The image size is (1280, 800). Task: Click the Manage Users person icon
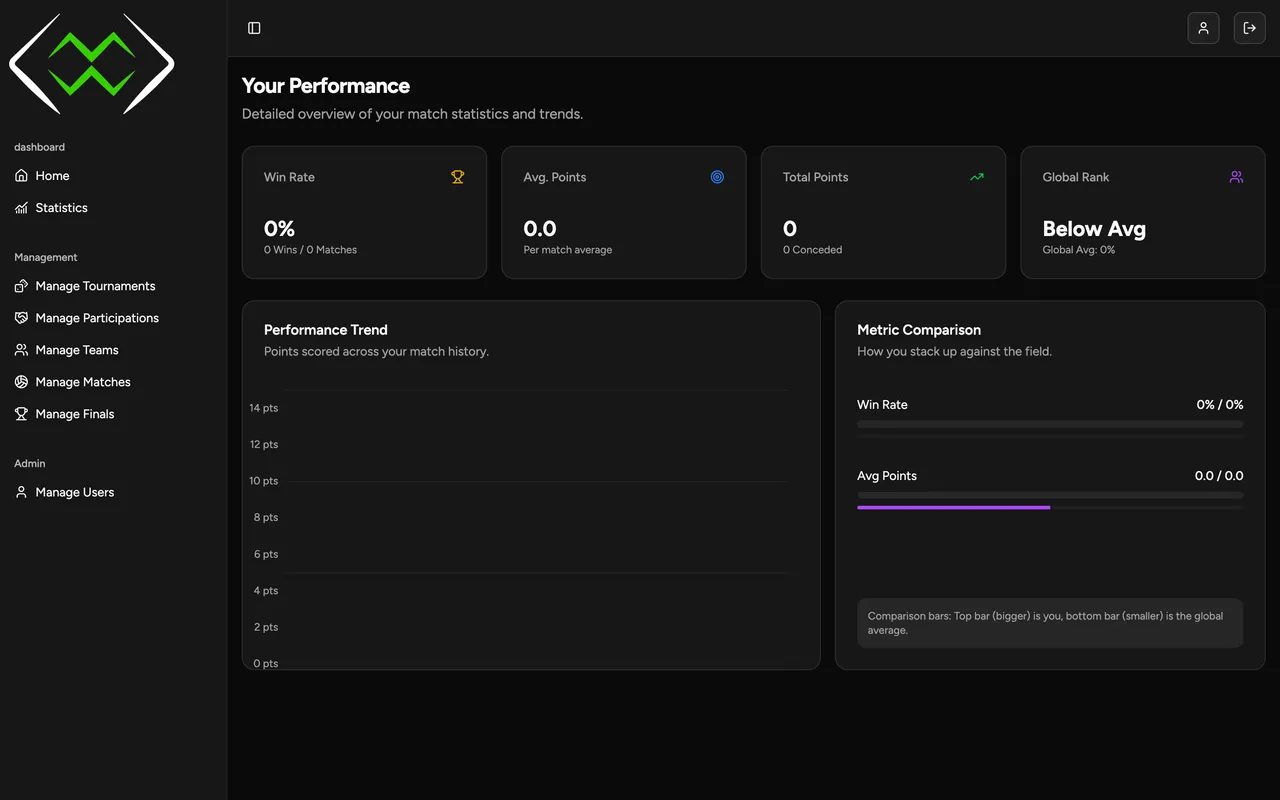pyautogui.click(x=21, y=492)
